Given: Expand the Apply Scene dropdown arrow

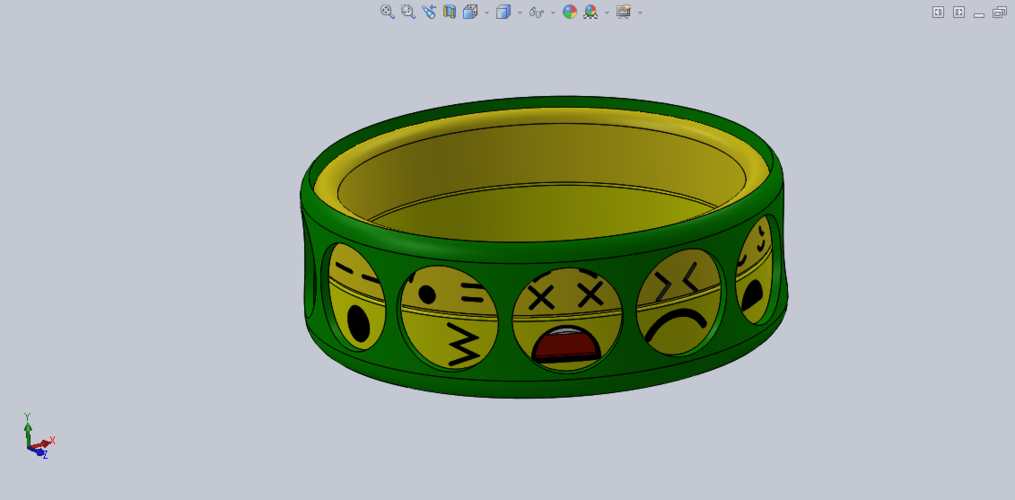Looking at the screenshot, I should 607,12.
